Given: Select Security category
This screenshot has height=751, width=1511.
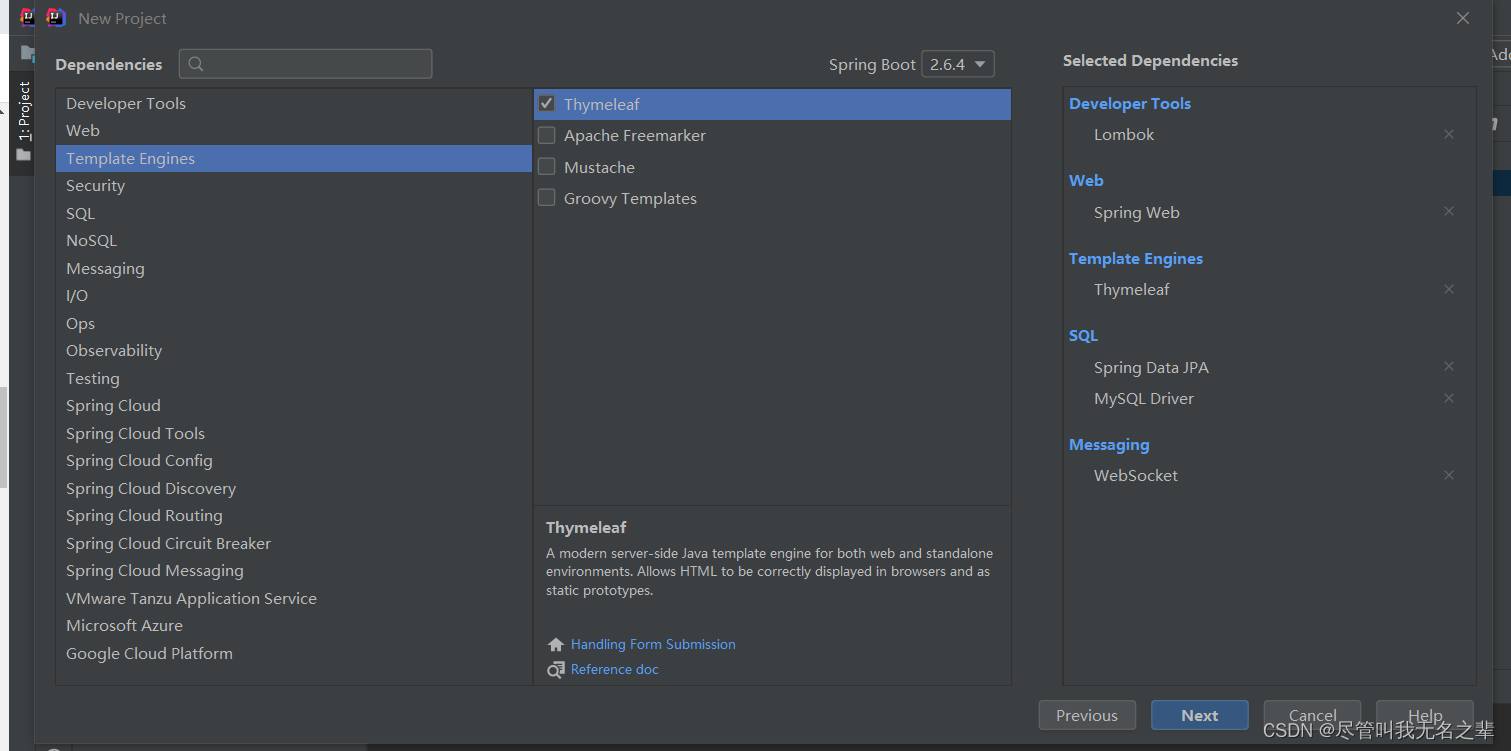Looking at the screenshot, I should click(x=294, y=185).
